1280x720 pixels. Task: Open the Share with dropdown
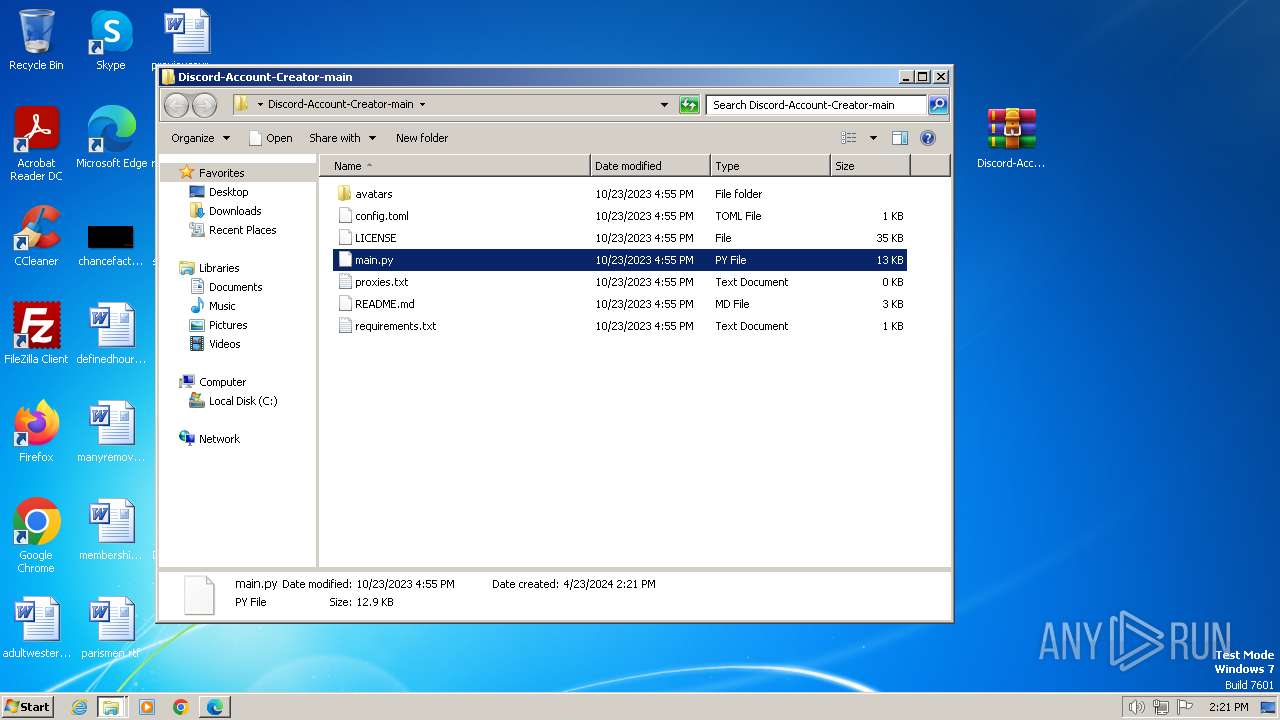click(342, 138)
